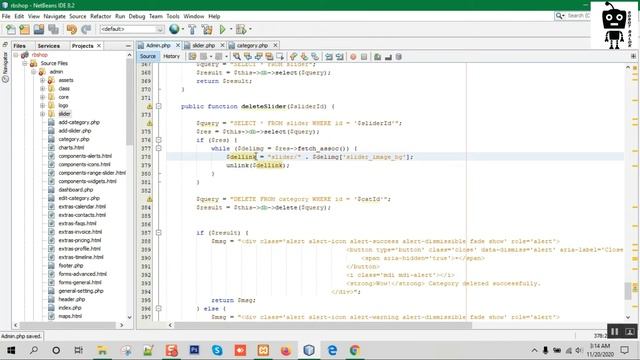Screen dimensions: 640x360
Task: Click the editor vertical scrollbar thumb
Action: [628, 291]
